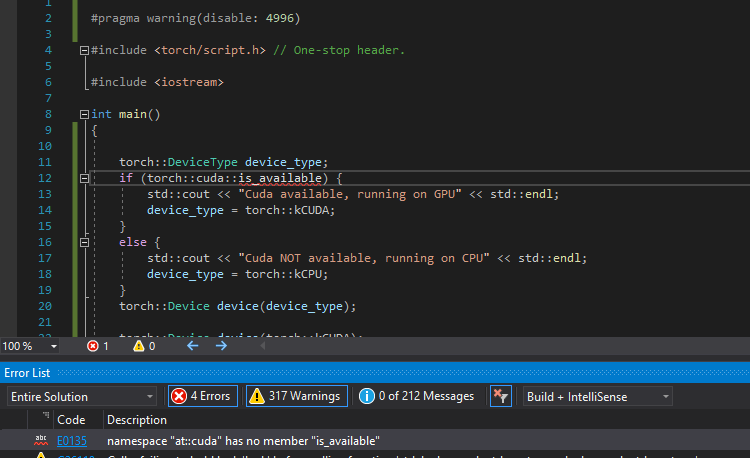The image size is (750, 458).
Task: Click torch::kCPU on line 18
Action: point(286,274)
